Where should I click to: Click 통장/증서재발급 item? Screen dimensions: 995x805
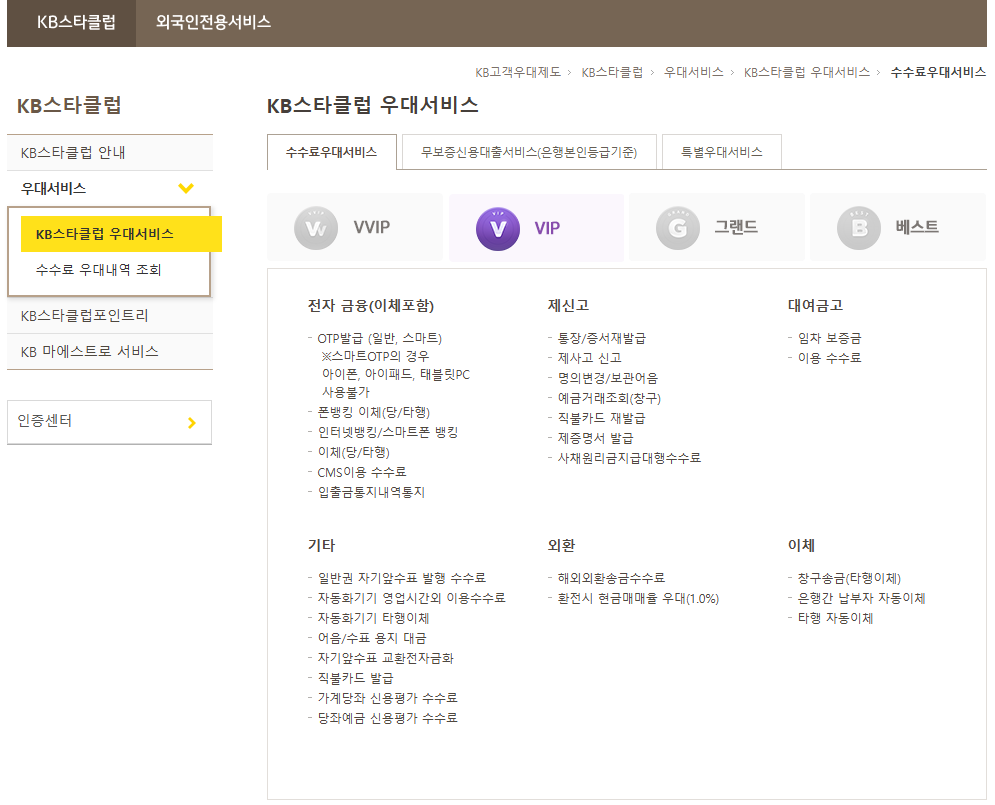pyautogui.click(x=602, y=339)
